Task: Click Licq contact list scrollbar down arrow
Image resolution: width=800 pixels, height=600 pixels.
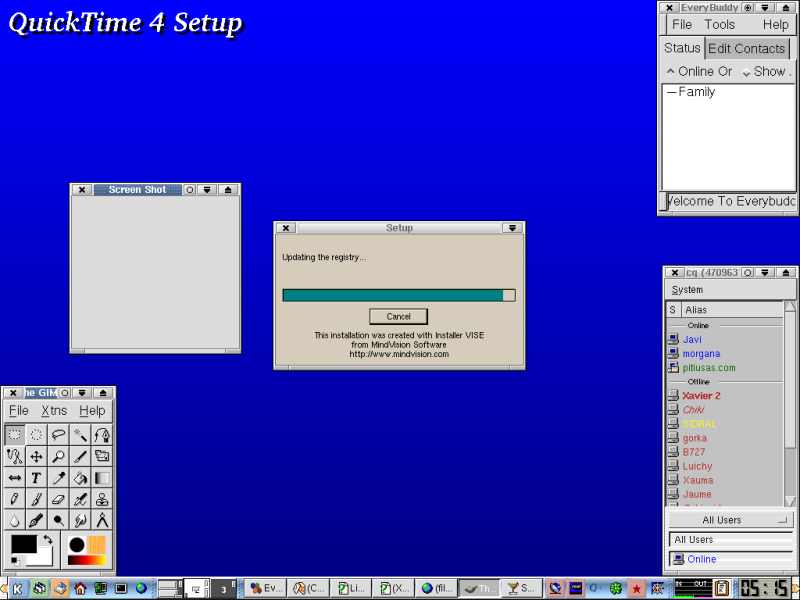Action: 790,501
